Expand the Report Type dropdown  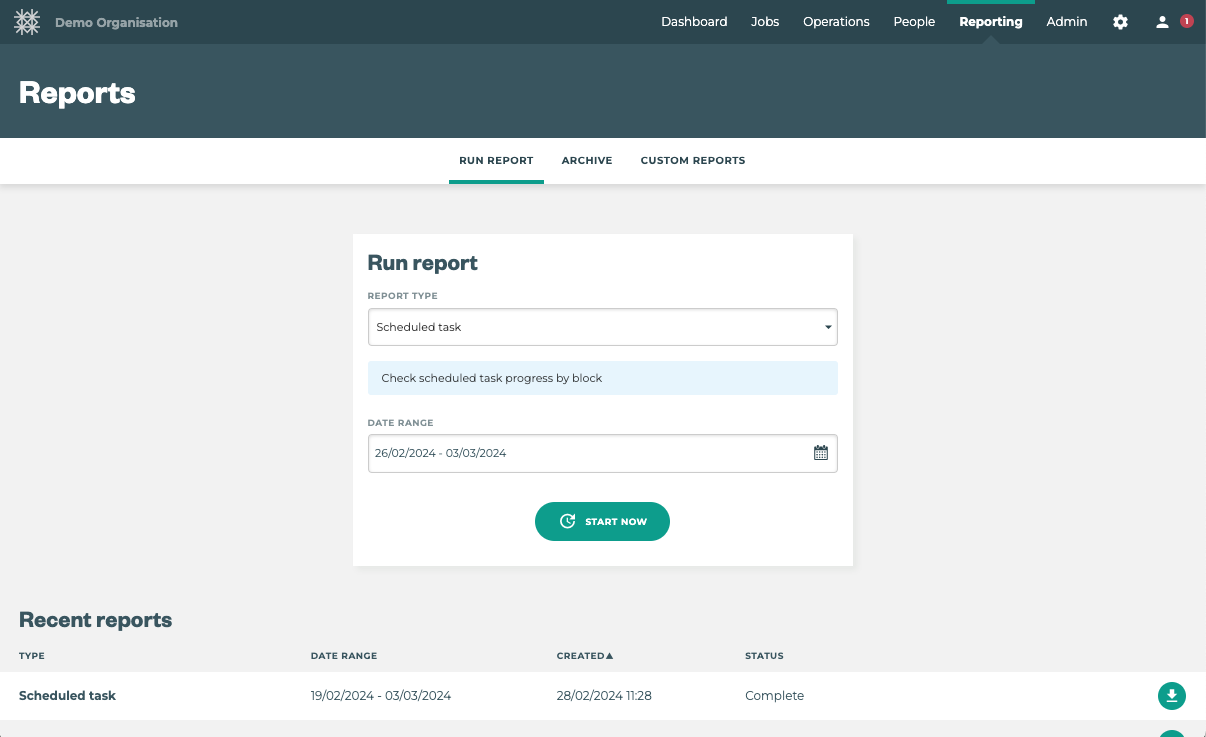click(602, 327)
